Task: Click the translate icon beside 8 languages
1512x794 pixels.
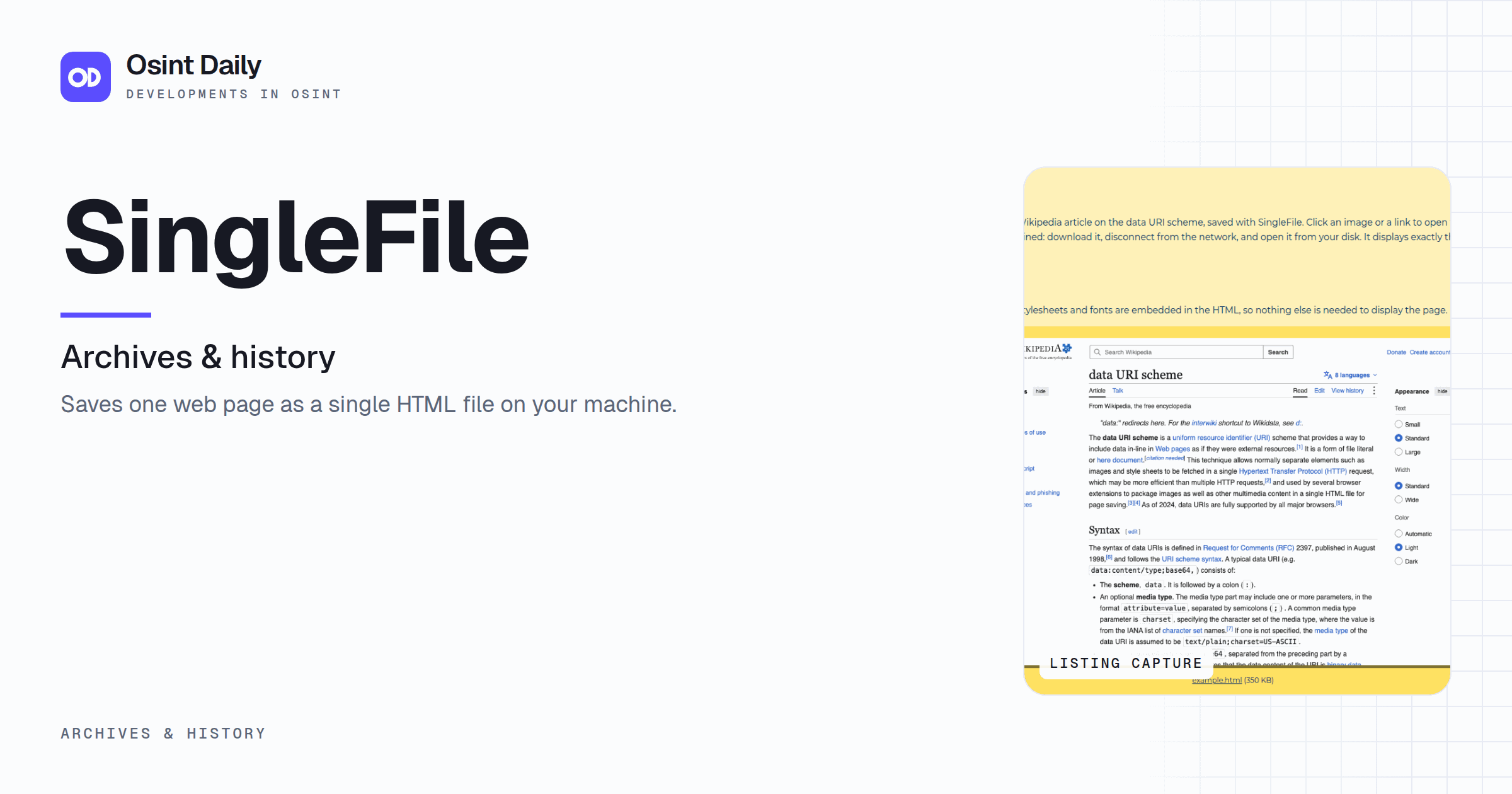Action: click(x=1328, y=375)
